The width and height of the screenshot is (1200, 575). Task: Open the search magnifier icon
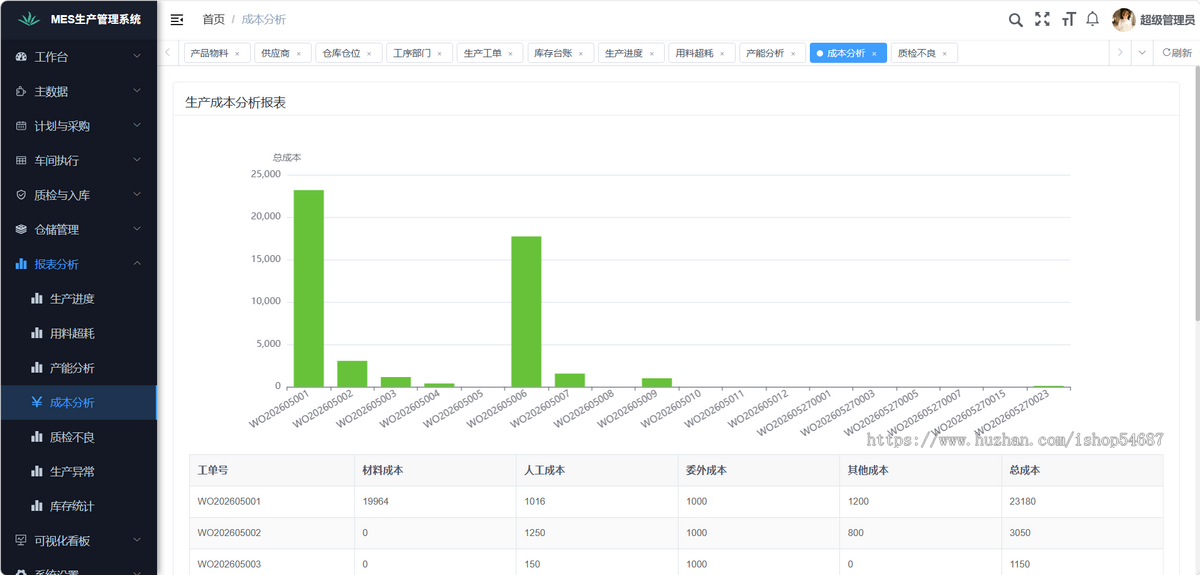(x=1015, y=19)
